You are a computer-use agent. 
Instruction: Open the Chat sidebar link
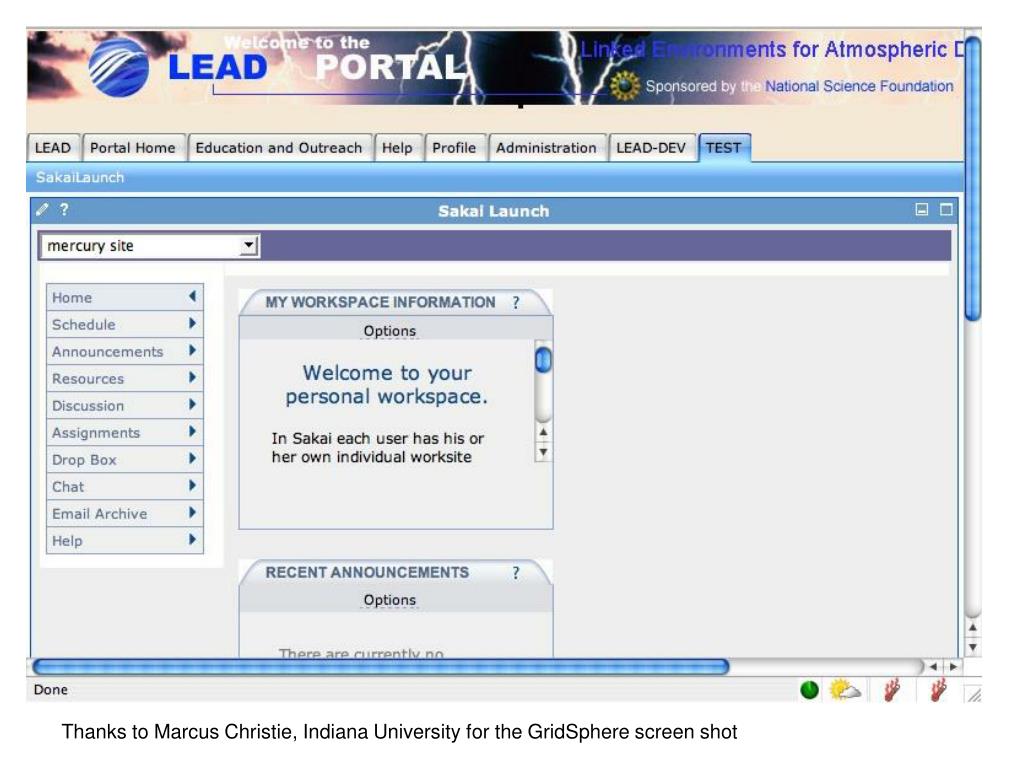coord(68,487)
